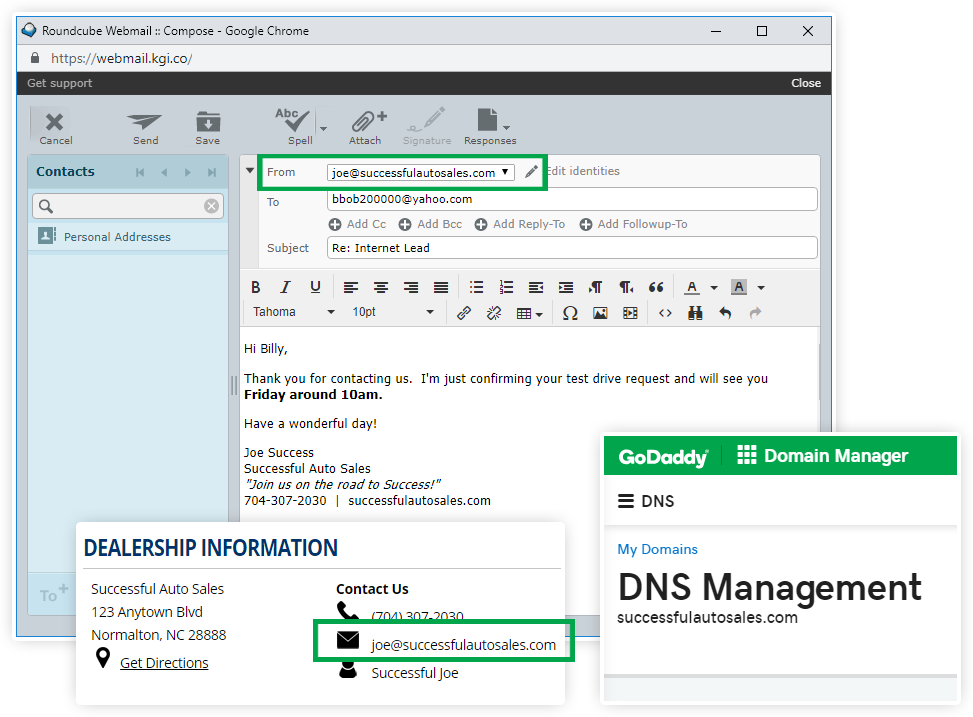Open find and replace with the binoculars icon
The height and width of the screenshot is (717, 973).
695,313
